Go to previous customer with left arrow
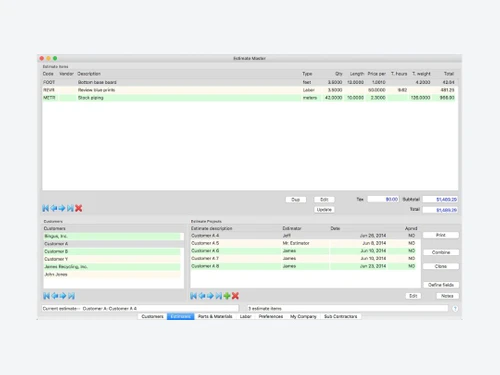This screenshot has width=500, height=375. 55,296
